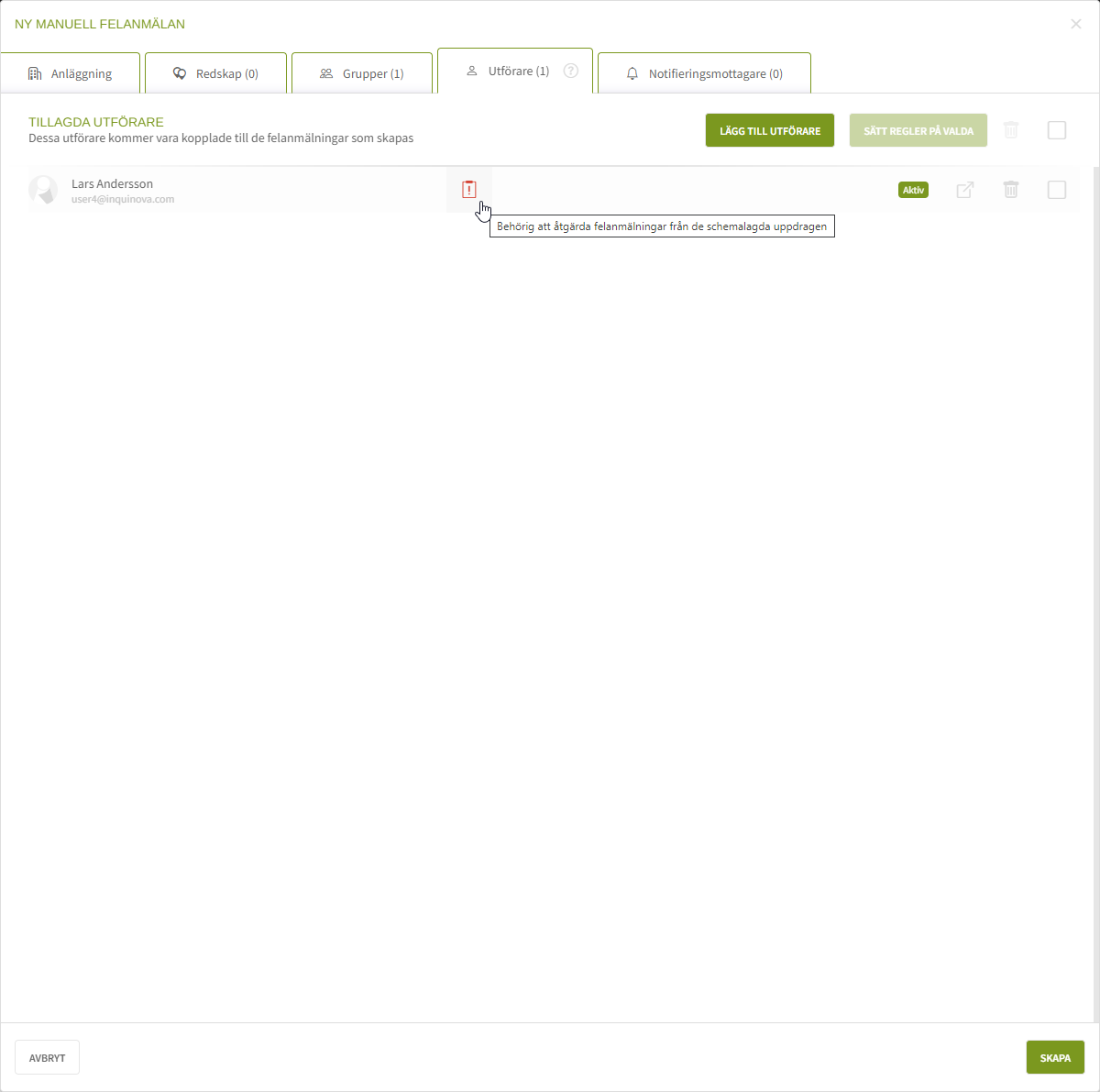Tick the select-all checkbox in header
This screenshot has height=1092, width=1100.
1057,130
